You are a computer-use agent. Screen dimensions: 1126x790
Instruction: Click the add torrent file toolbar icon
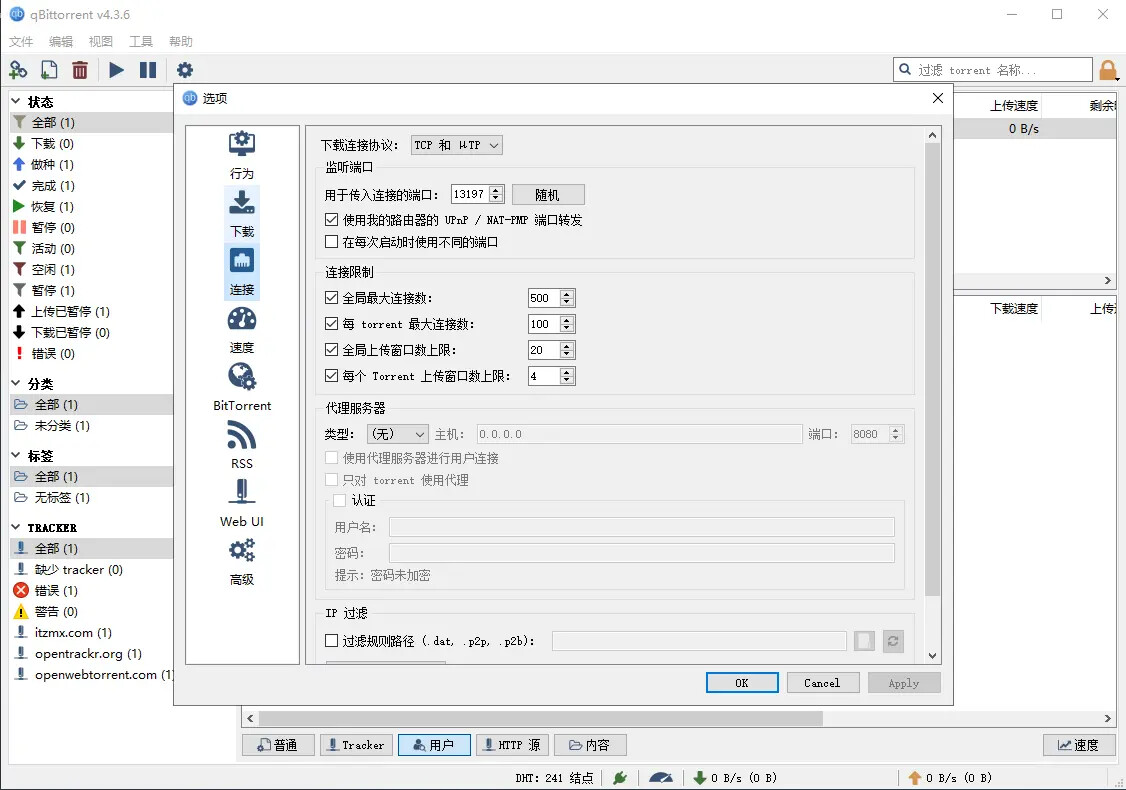click(49, 70)
